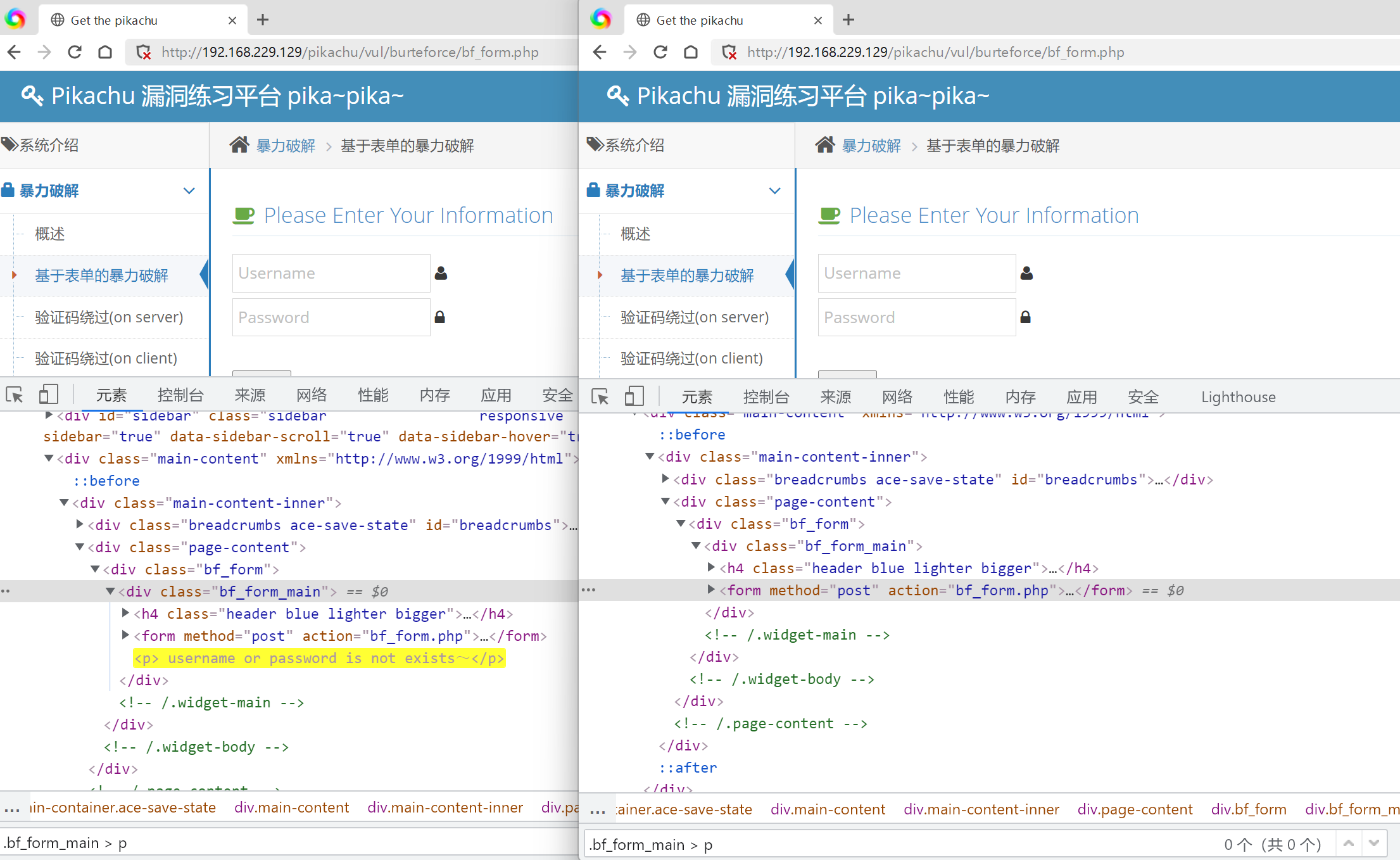The height and width of the screenshot is (860, 1400).
Task: Open 应用 tab in right DevTools
Action: pyautogui.click(x=1082, y=397)
